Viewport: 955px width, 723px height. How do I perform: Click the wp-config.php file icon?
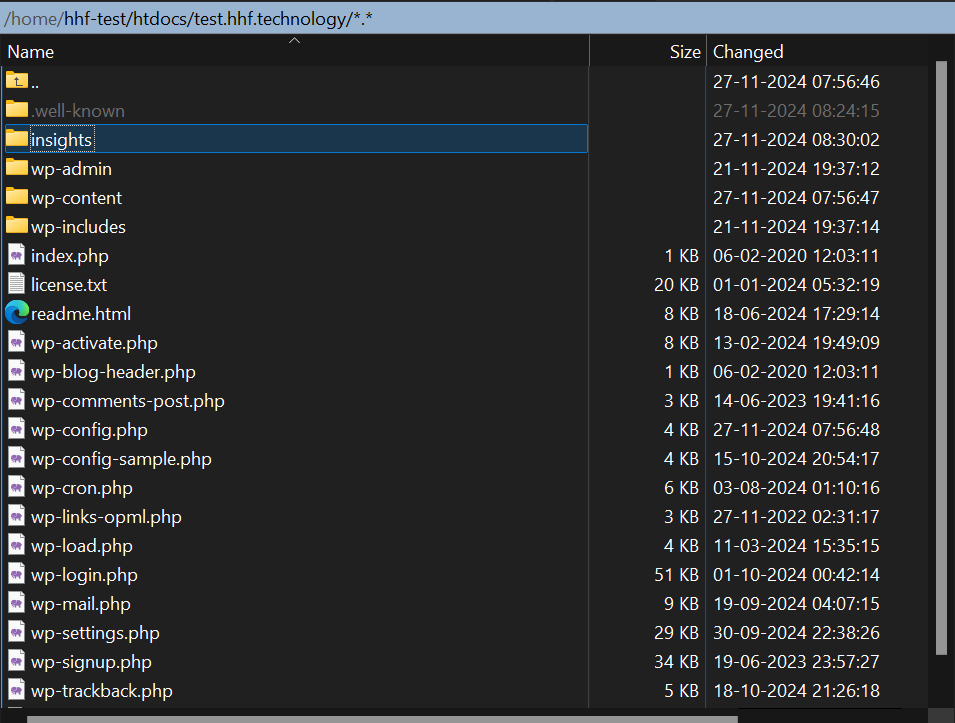(17, 429)
